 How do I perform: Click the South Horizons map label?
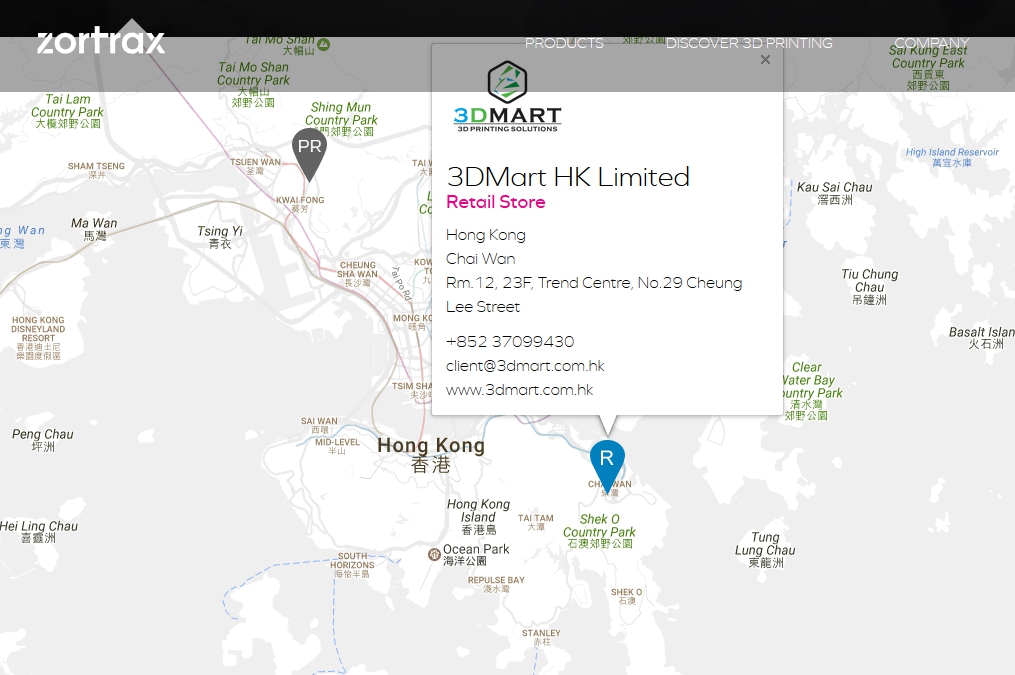(x=352, y=565)
